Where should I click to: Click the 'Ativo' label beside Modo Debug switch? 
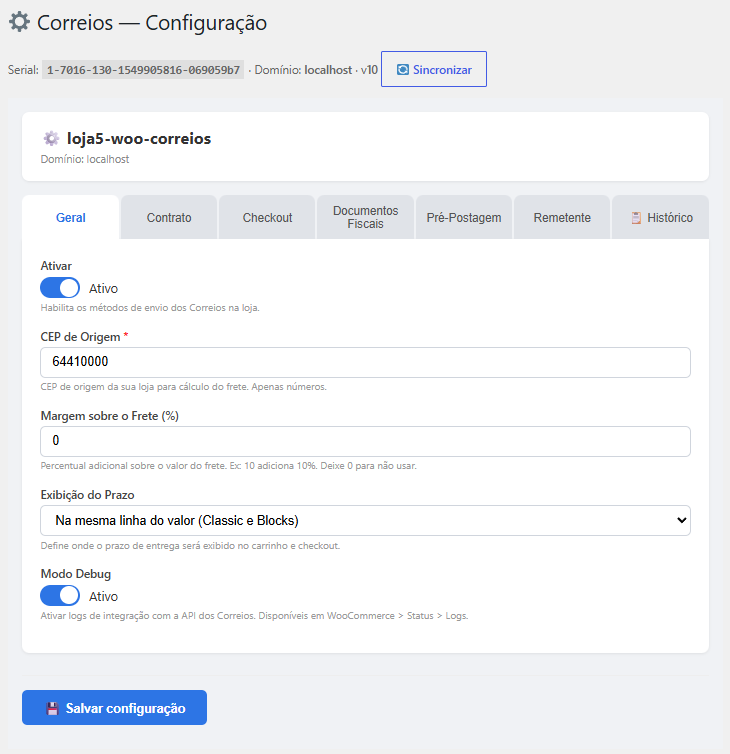pyautogui.click(x=103, y=596)
